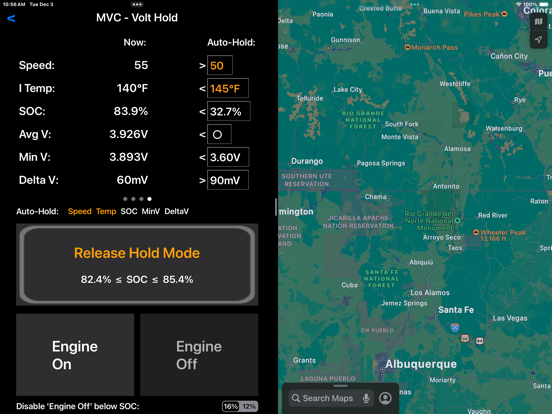Screen dimensions: 552x414
Task: Tap the last page indicator dot
Action: (x=150, y=199)
